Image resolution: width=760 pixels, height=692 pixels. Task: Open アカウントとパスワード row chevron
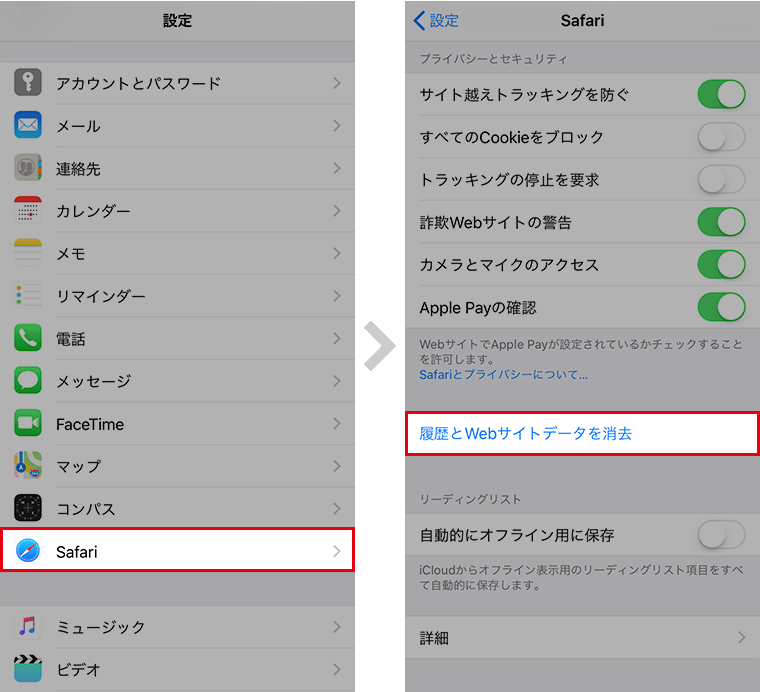tap(337, 83)
